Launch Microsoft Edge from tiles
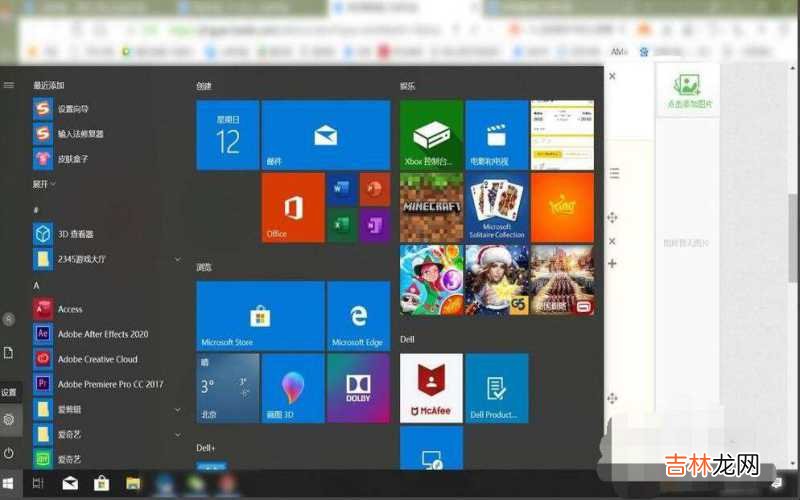The width and height of the screenshot is (800, 500). (x=358, y=315)
